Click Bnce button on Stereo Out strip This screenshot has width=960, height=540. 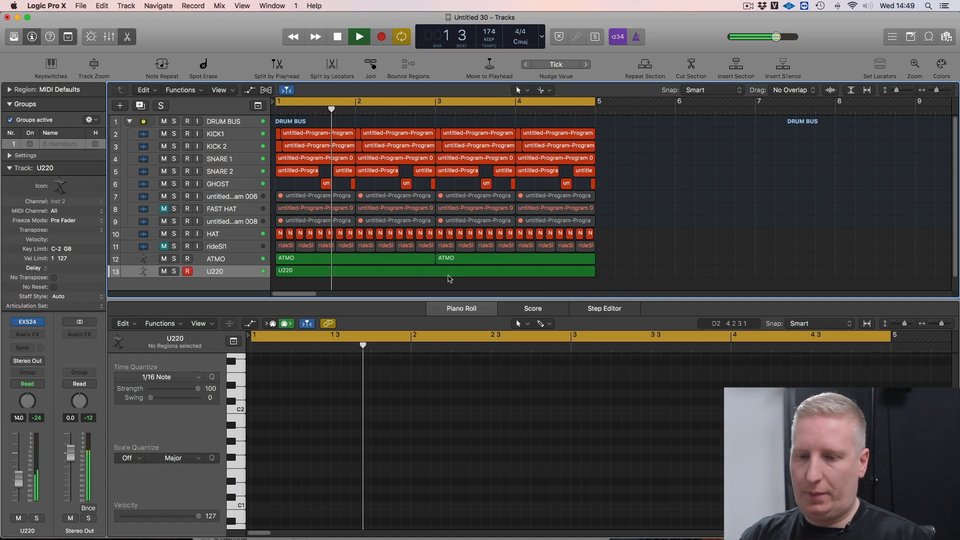(88, 508)
